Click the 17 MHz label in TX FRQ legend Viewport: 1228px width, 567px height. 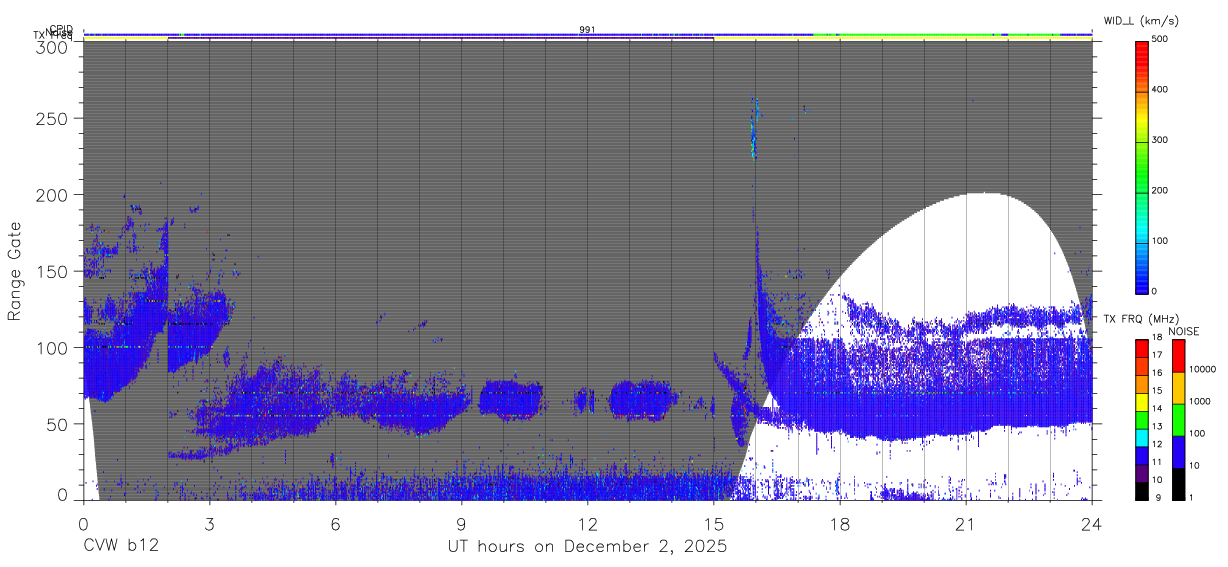(1159, 355)
